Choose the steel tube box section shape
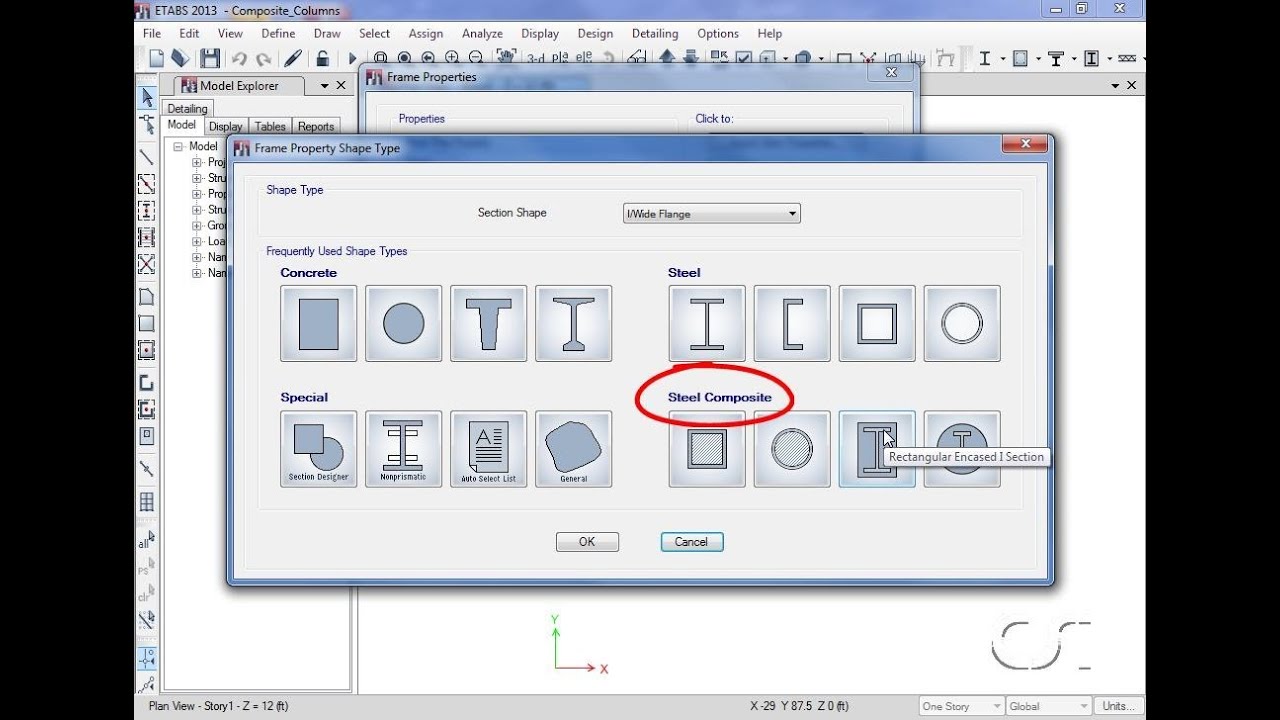 coord(877,323)
